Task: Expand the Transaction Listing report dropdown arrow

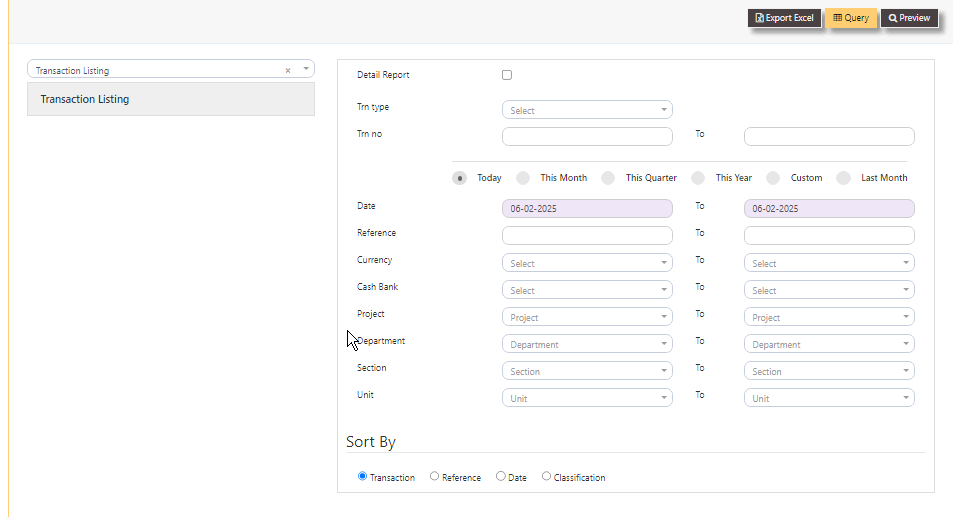Action: tap(306, 70)
